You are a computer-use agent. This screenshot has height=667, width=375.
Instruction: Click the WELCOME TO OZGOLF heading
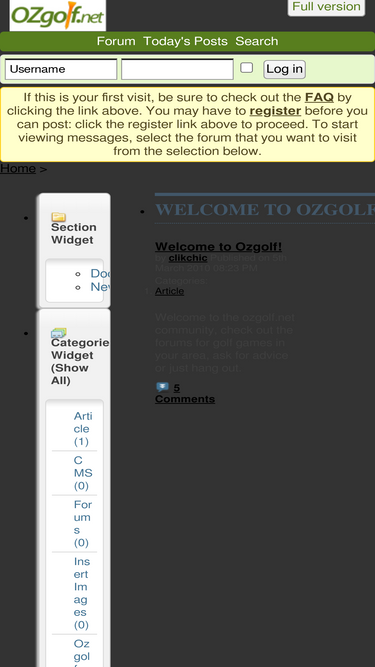click(x=265, y=210)
